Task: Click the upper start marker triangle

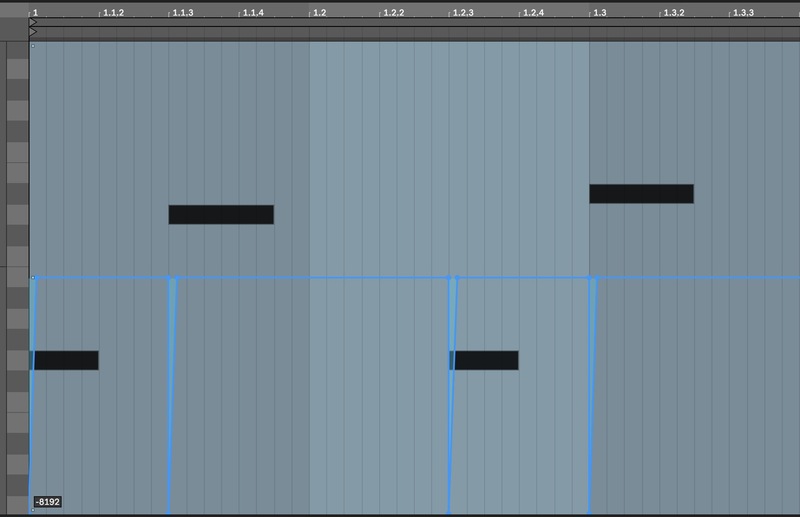Action: (x=33, y=22)
